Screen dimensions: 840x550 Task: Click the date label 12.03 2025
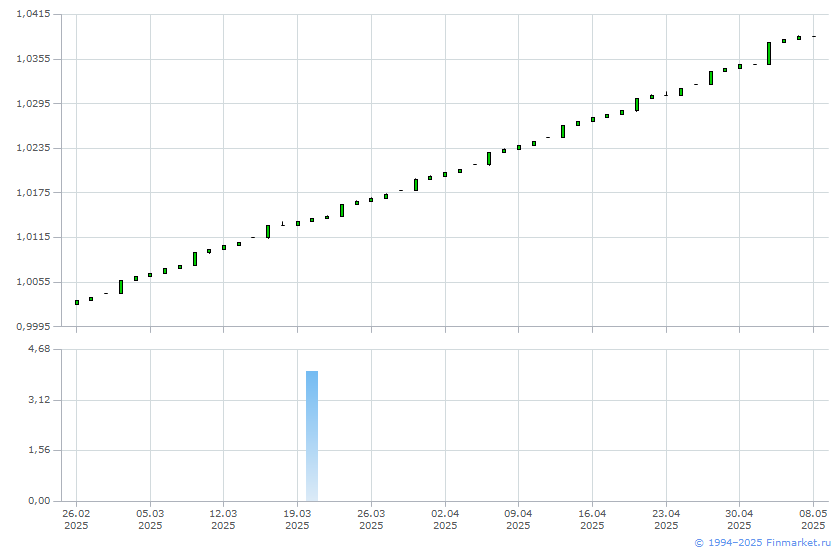(x=223, y=519)
